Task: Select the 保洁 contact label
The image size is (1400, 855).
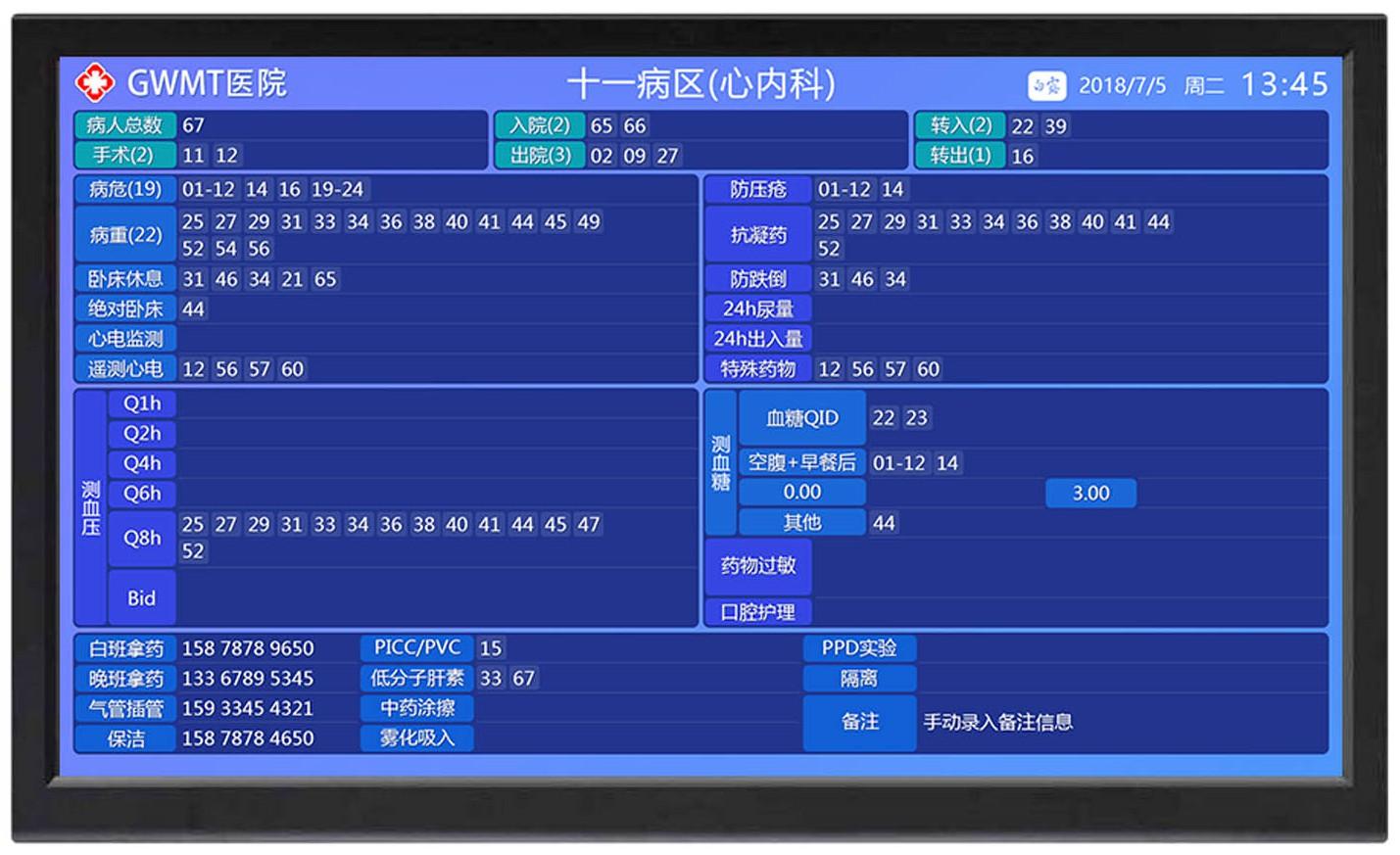Action: click(x=124, y=737)
